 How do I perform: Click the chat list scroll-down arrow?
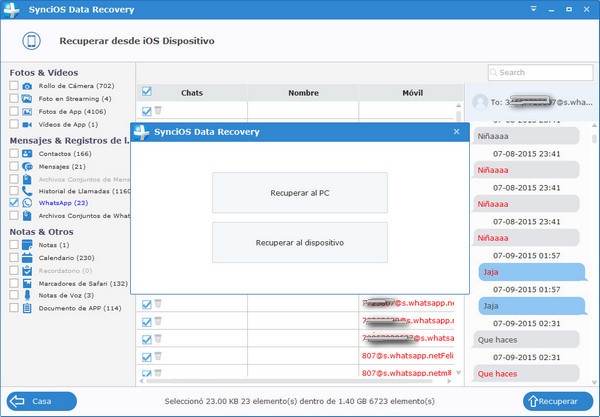tap(458, 372)
